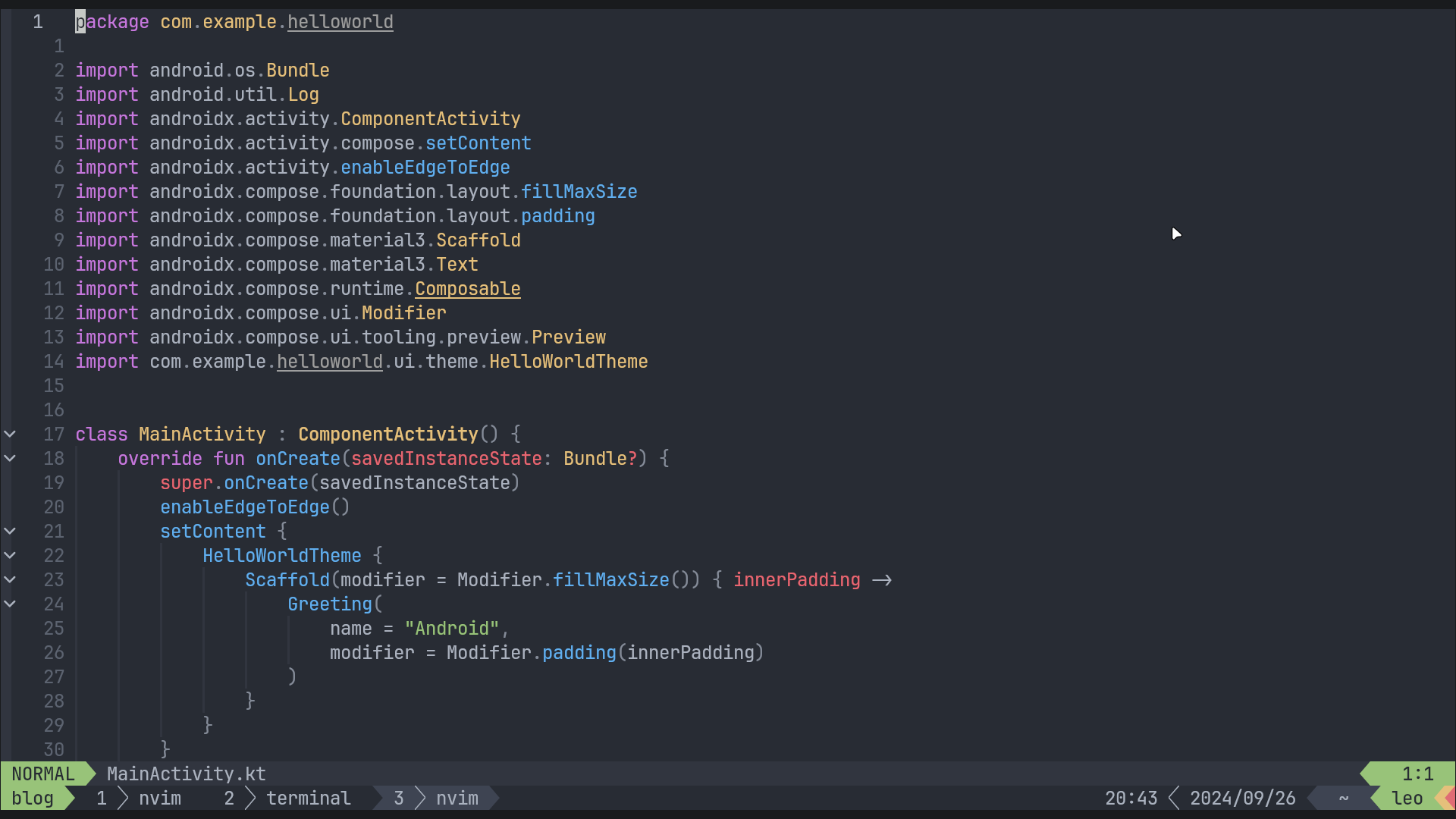Screen dimensions: 1456x819
Task: Click the NORMAL mode indicator in statusline
Action: click(x=42, y=773)
